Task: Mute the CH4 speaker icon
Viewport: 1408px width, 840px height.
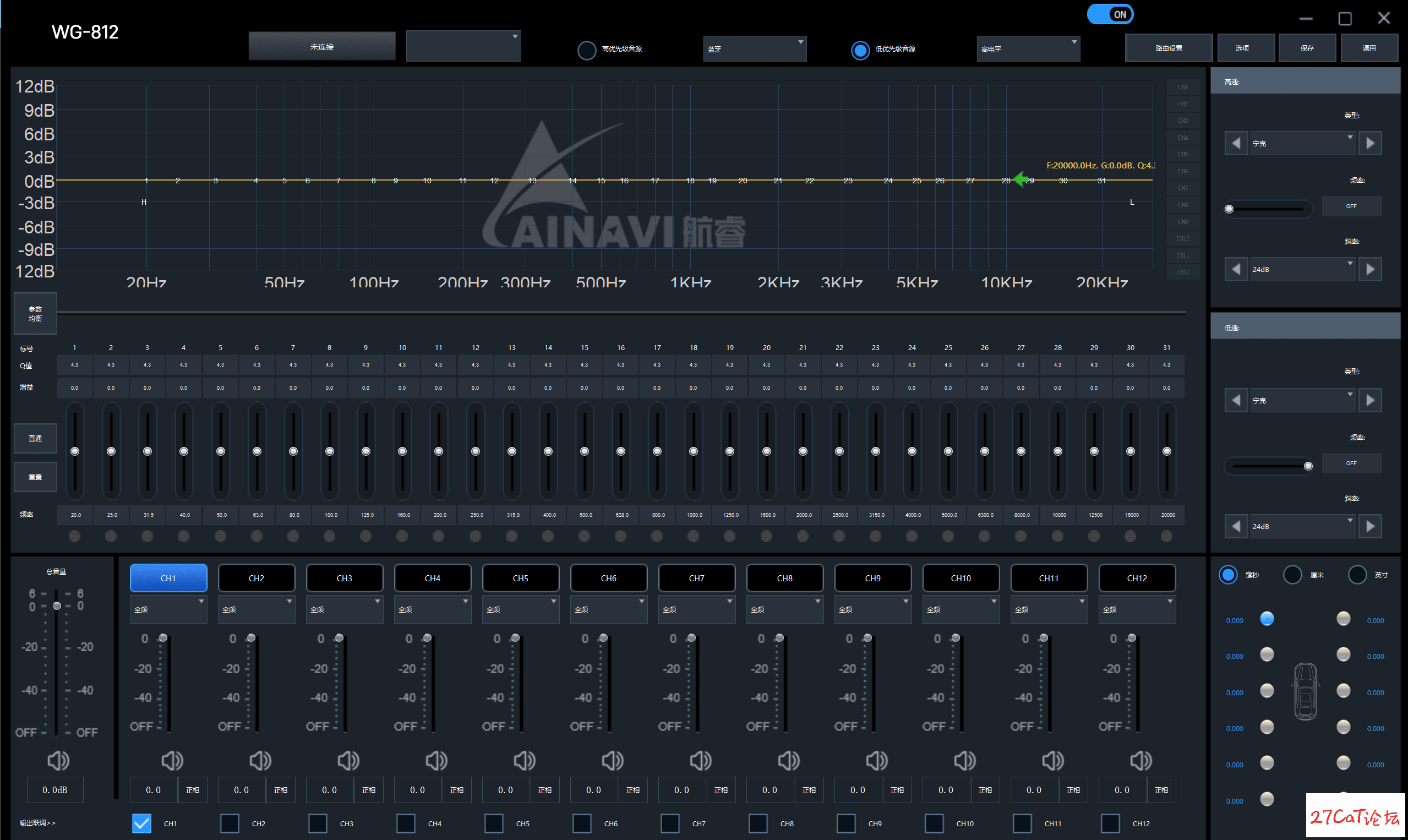Action: pos(436,760)
